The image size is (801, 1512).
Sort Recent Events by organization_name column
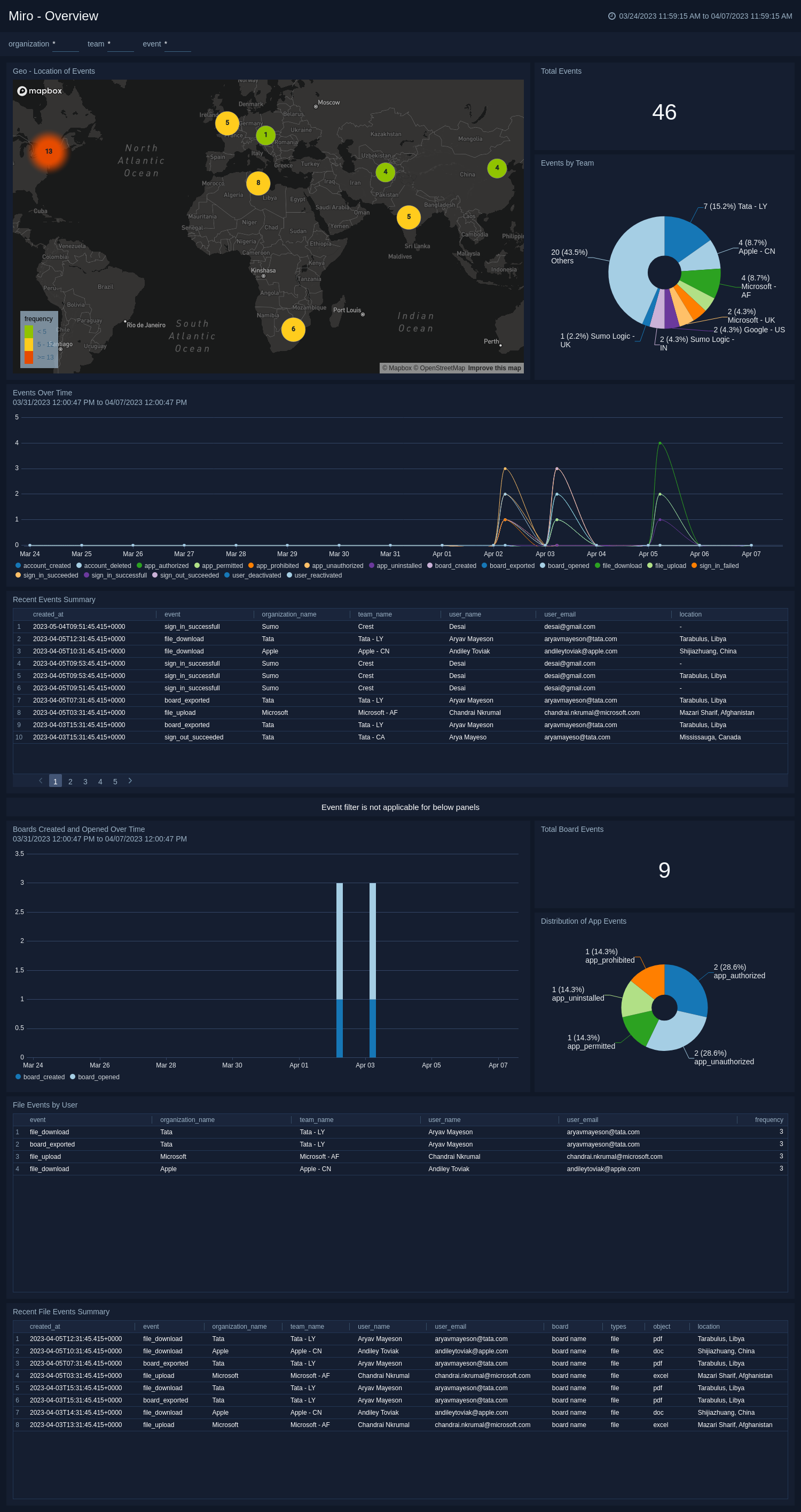(289, 614)
